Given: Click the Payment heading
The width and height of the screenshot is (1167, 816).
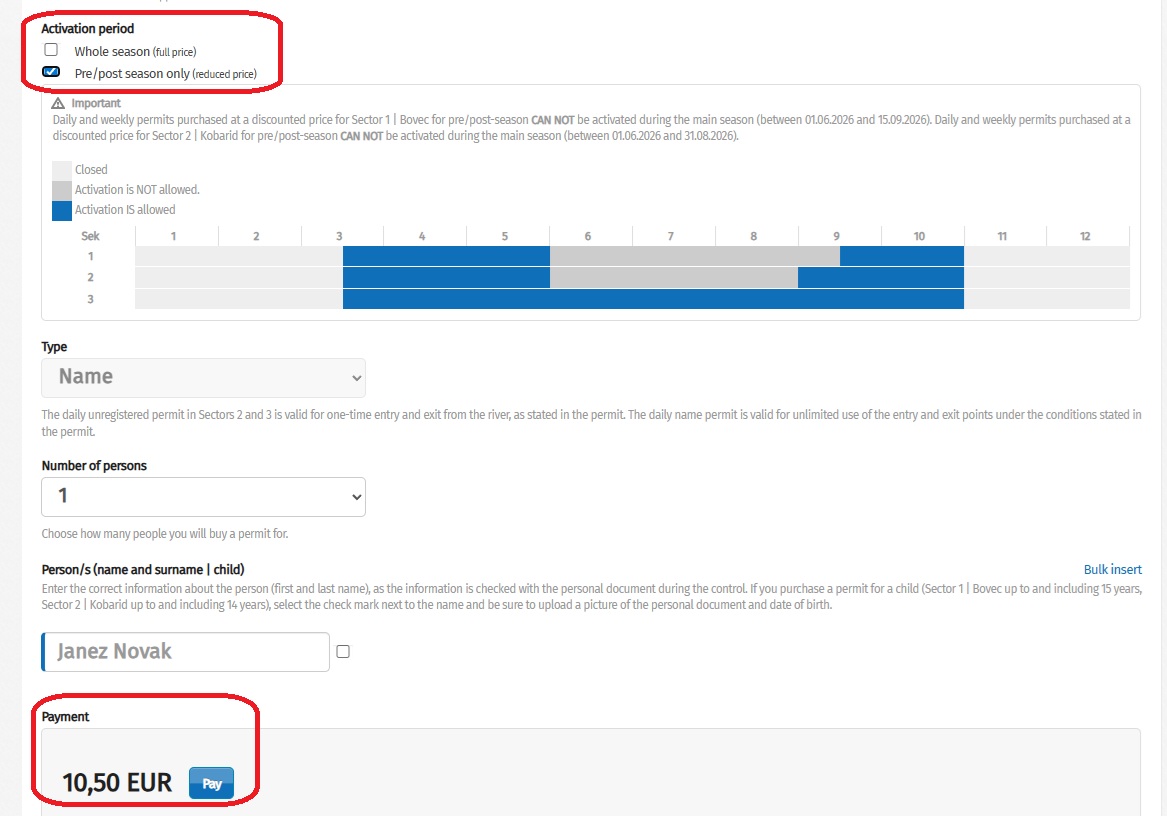Looking at the screenshot, I should point(65,717).
